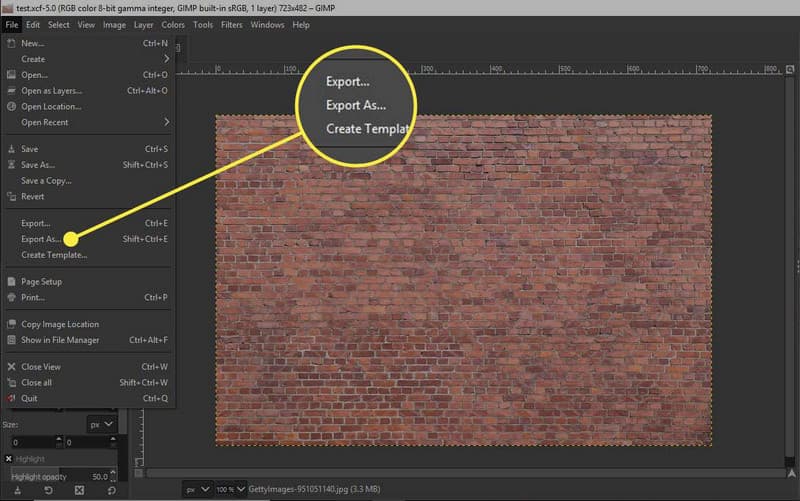Screen dimensions: 800x501
Task: Choose Open... from the File menu
Action: 88,75
